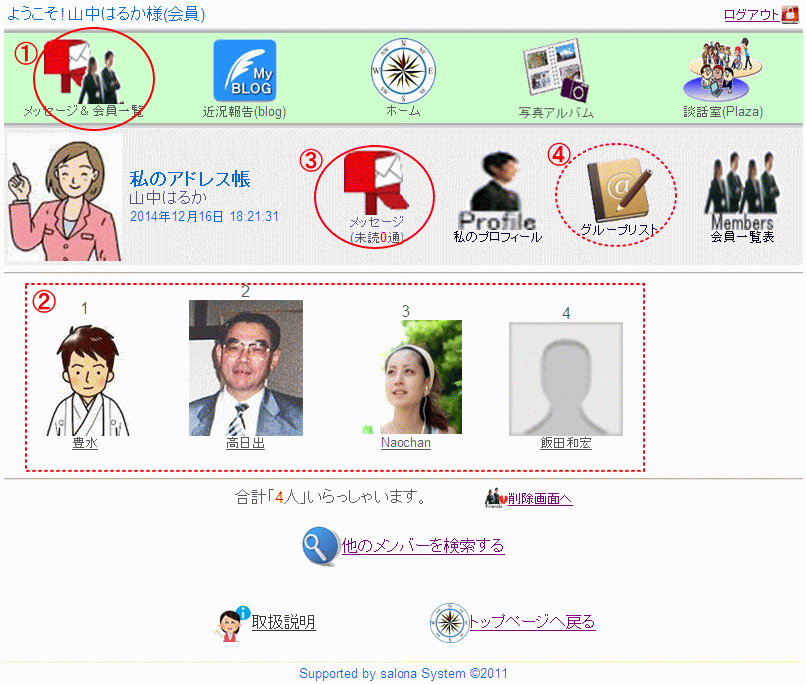This screenshot has height=684, width=806.
Task: Open the 削除画面へ link
Action: point(539,499)
